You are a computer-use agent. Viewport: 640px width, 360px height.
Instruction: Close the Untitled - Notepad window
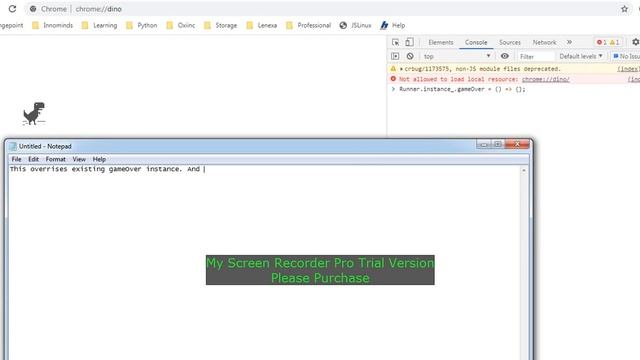[517, 144]
